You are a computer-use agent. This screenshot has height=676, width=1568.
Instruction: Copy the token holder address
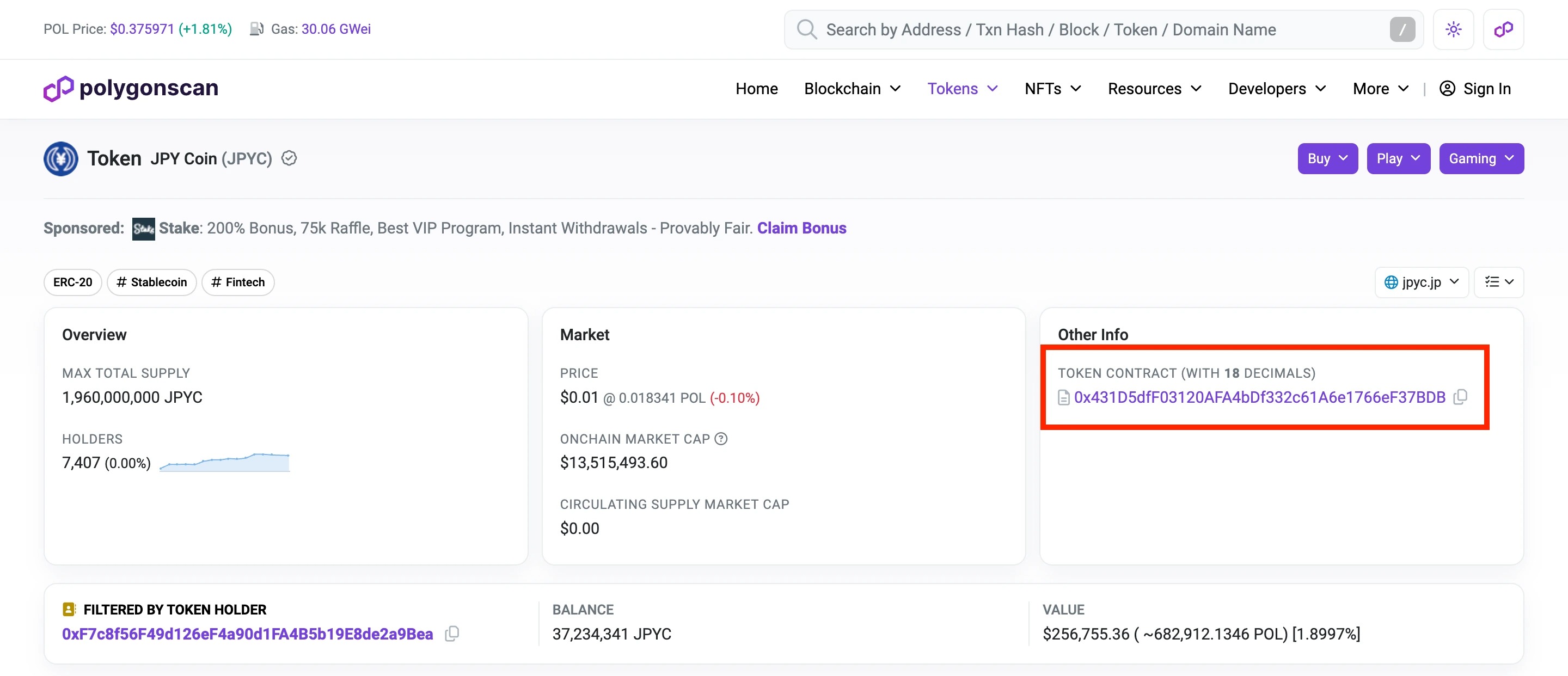pyautogui.click(x=452, y=634)
